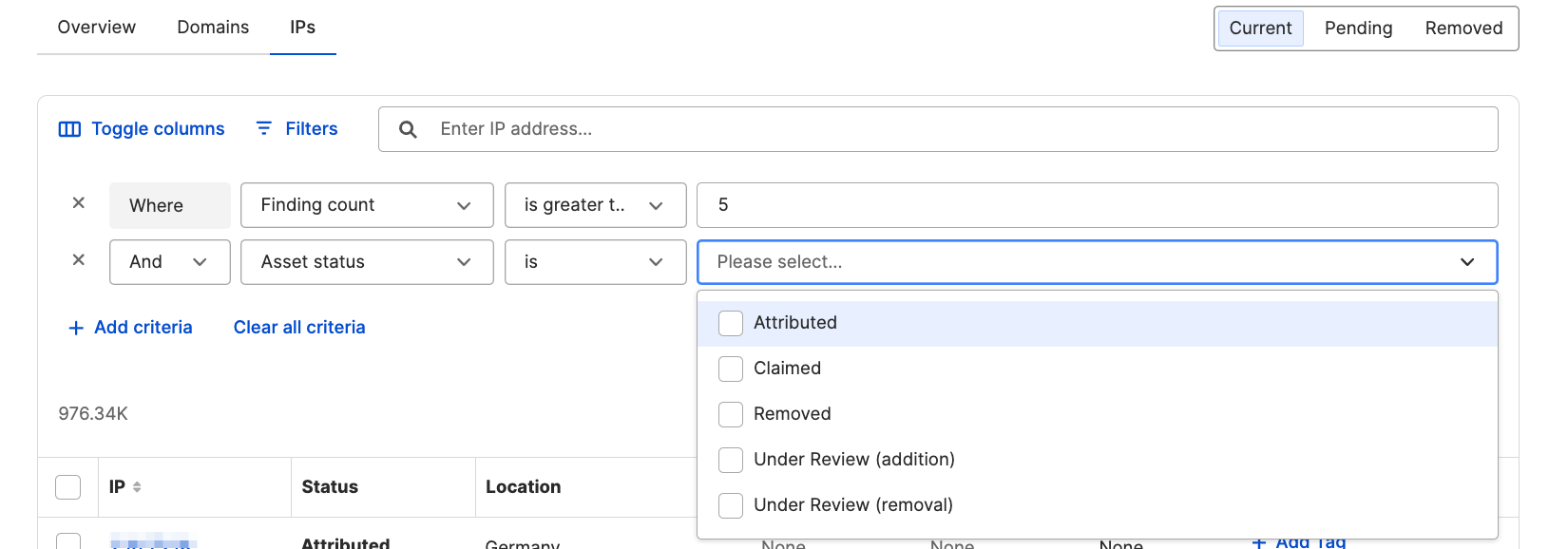Viewport: 1568px width, 549px height.
Task: Open the Finding count field dropdown
Action: [x=367, y=205]
